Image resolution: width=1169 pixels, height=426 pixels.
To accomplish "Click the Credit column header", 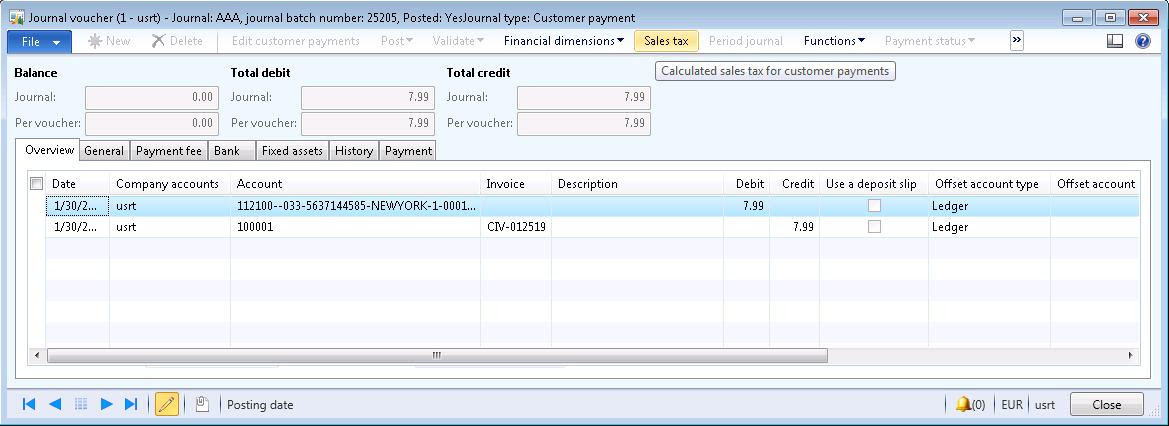I will (x=795, y=184).
